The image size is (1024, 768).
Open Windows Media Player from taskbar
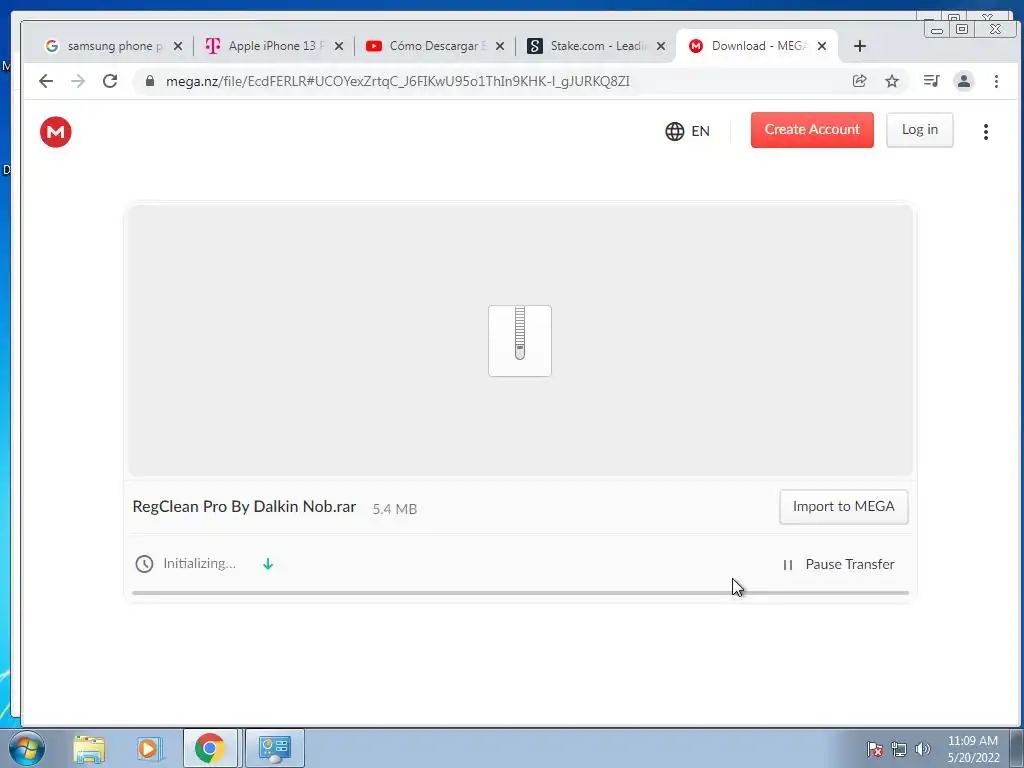coord(149,748)
